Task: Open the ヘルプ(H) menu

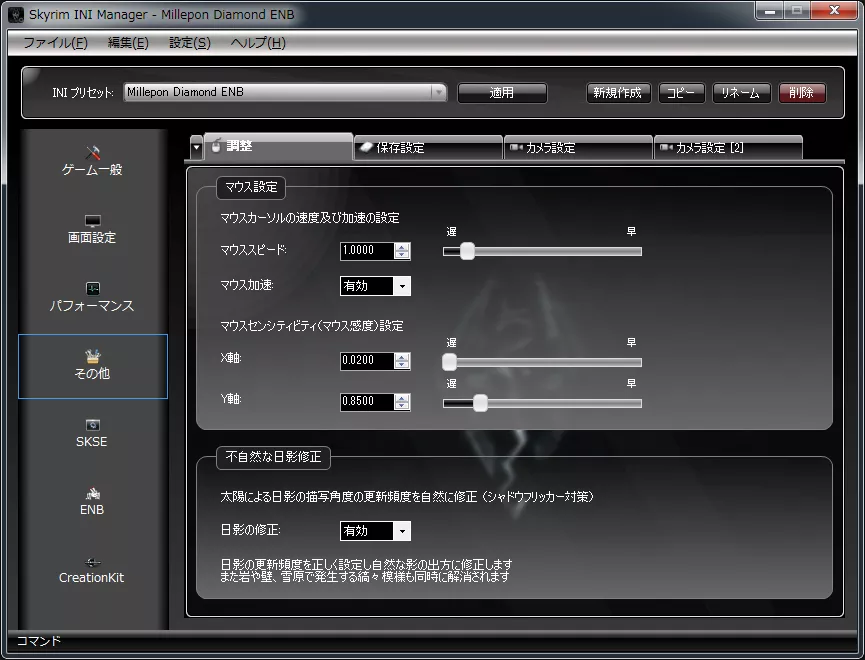Action: pos(258,43)
